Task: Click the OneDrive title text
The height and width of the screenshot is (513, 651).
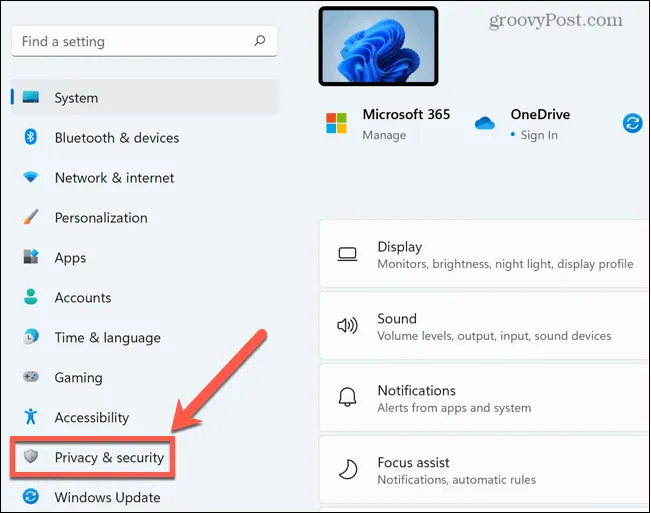Action: pos(540,114)
